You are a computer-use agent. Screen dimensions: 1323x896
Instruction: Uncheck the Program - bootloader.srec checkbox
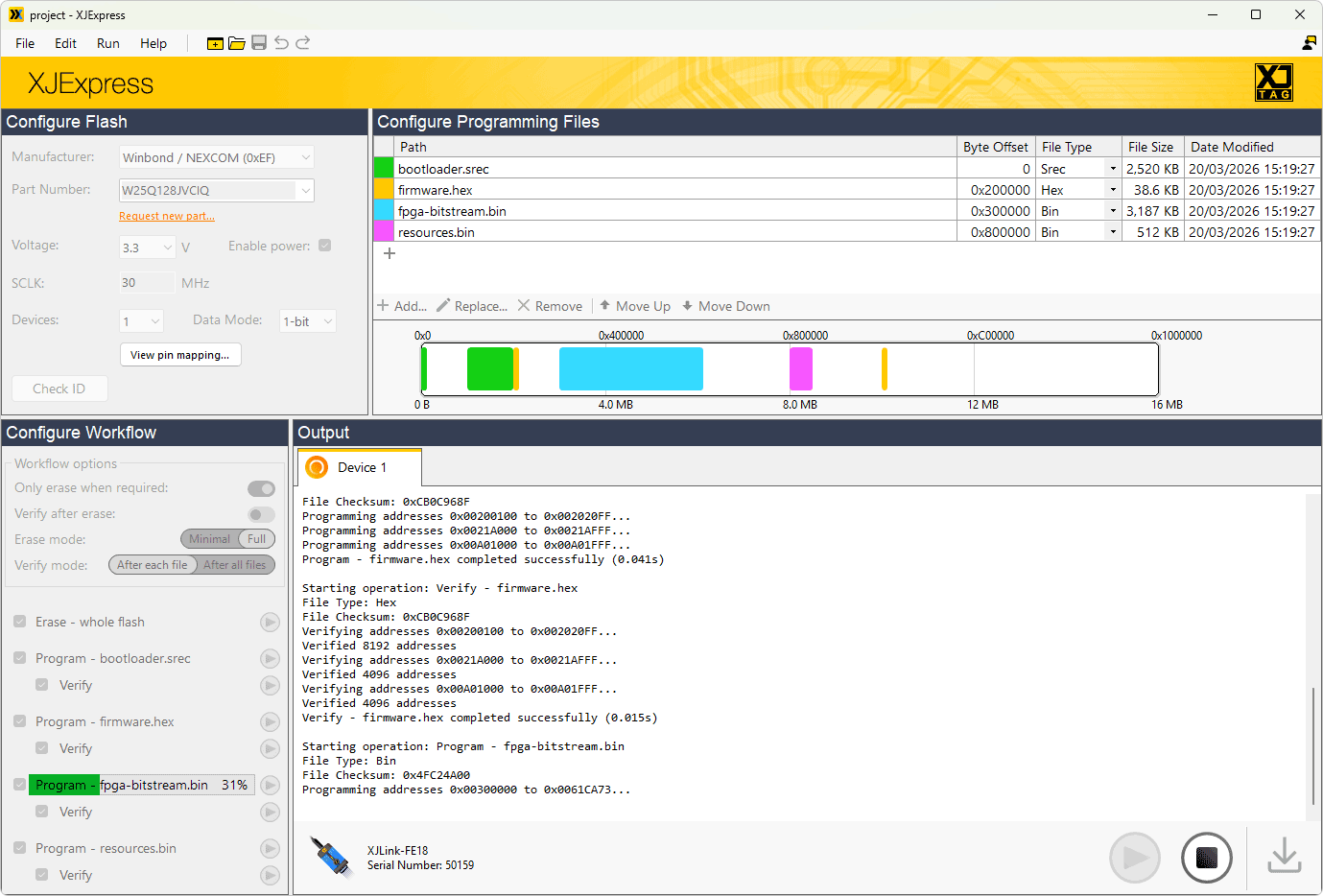pyautogui.click(x=20, y=658)
